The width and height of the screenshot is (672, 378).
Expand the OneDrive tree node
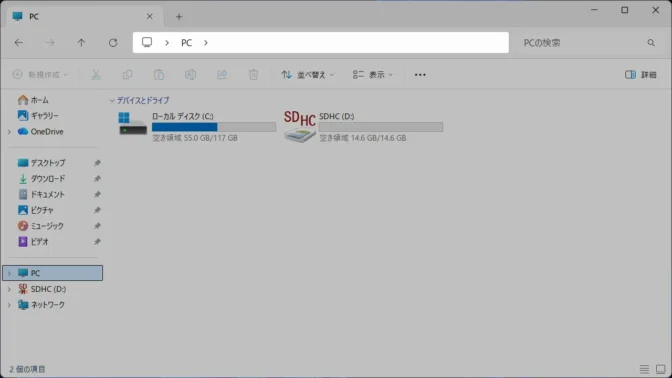(9, 132)
